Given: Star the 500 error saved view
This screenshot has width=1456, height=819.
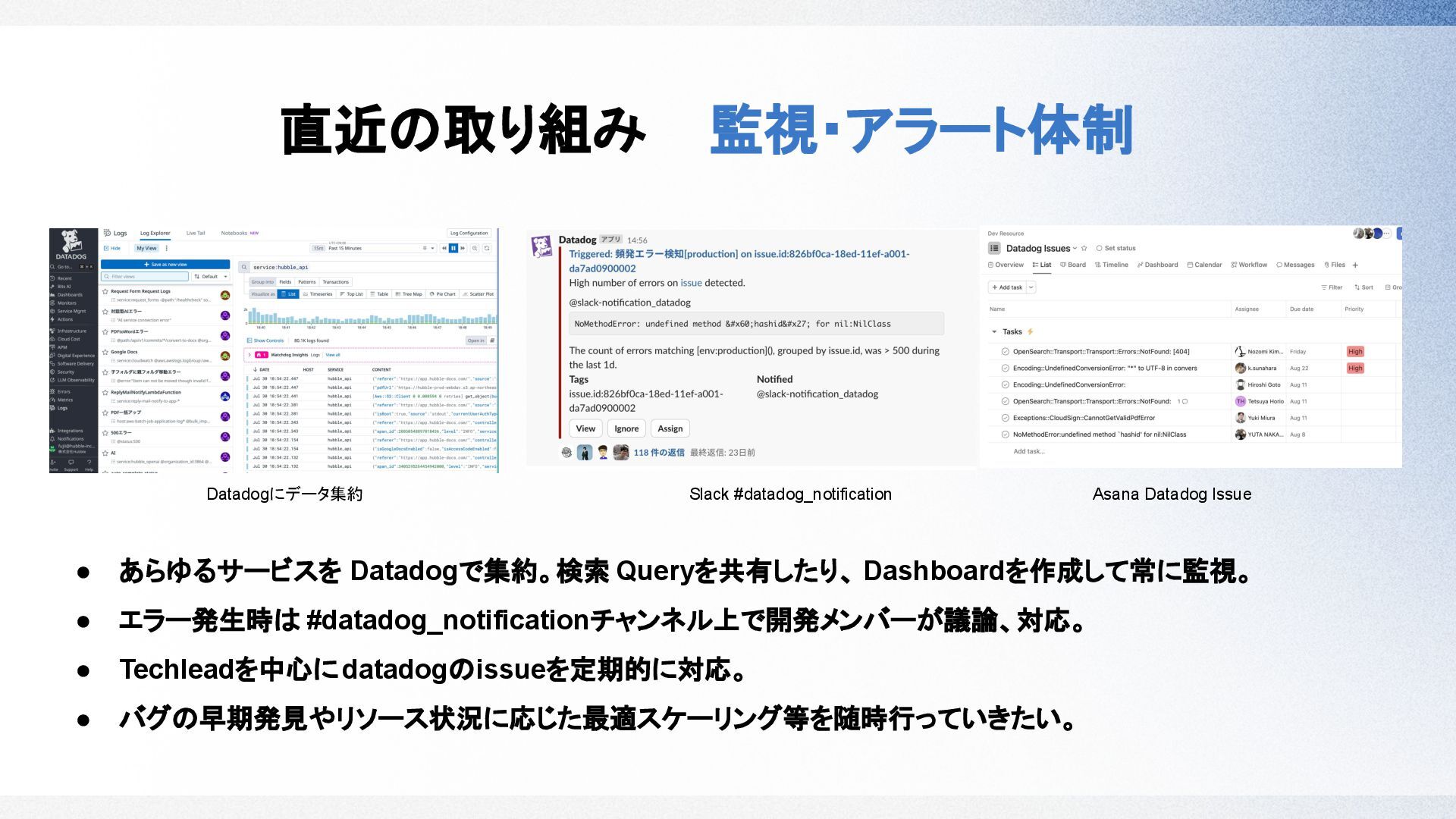Looking at the screenshot, I should 105,433.
